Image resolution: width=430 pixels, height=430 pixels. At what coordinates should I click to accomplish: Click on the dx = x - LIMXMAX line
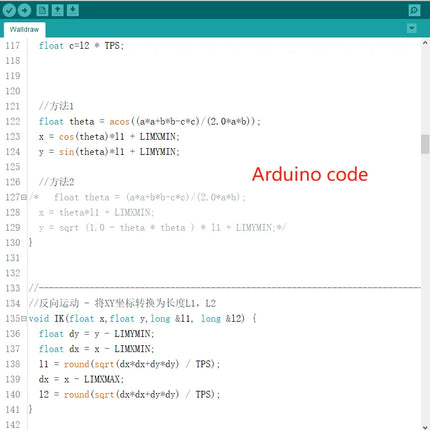point(81,379)
